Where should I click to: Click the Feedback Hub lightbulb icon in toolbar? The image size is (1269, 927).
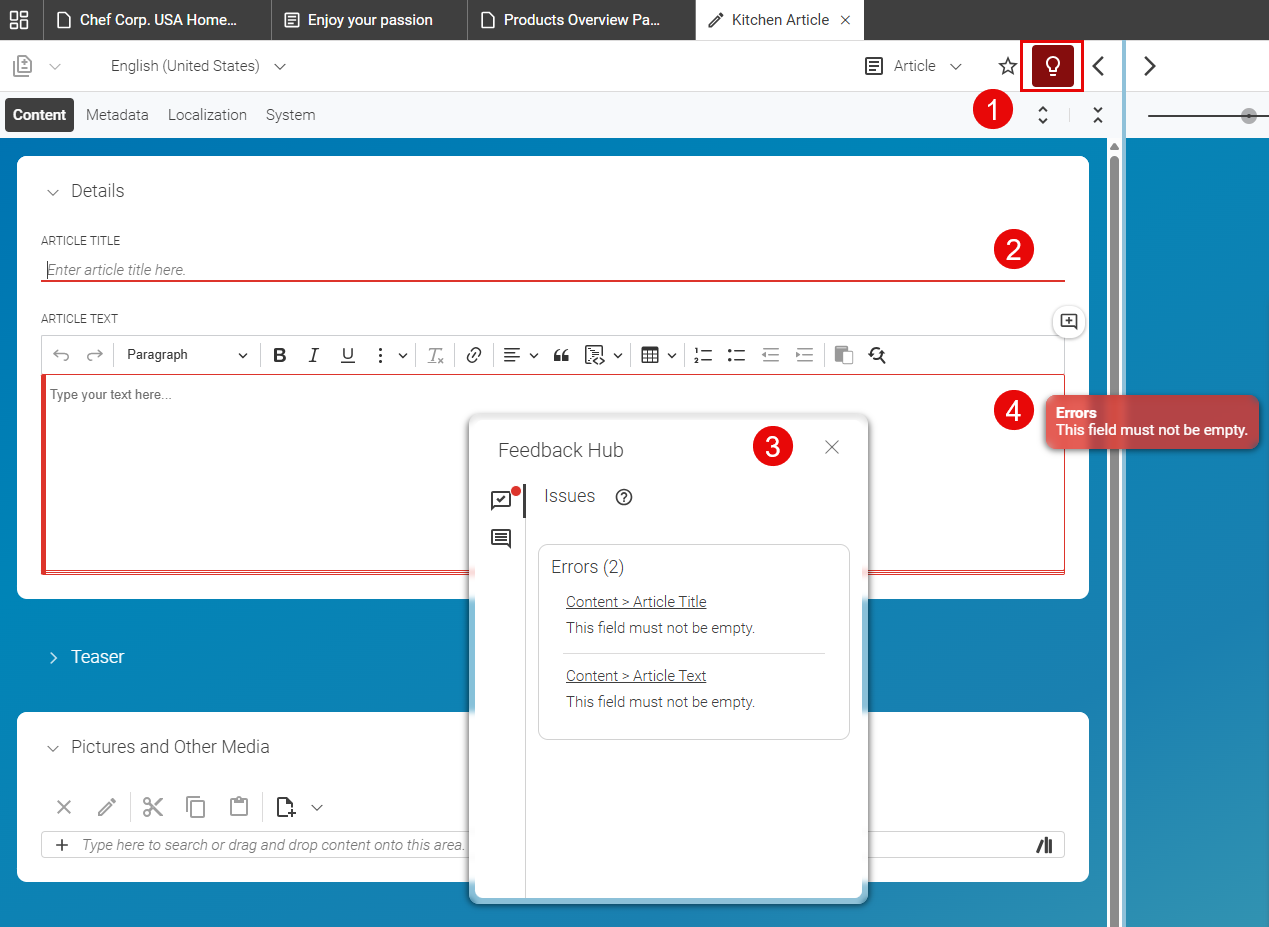click(1051, 65)
